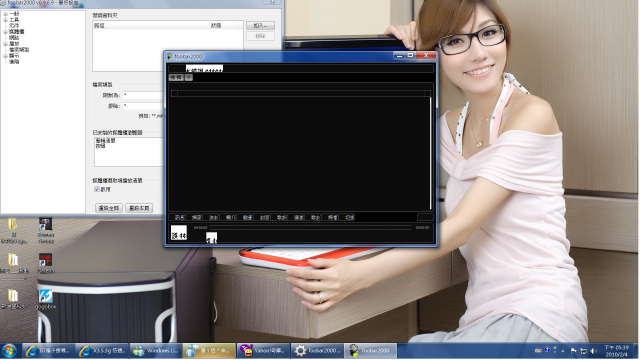The width and height of the screenshot is (640, 360).
Task: Click the greyed-out remove button below 加入...
Action: (260, 36)
